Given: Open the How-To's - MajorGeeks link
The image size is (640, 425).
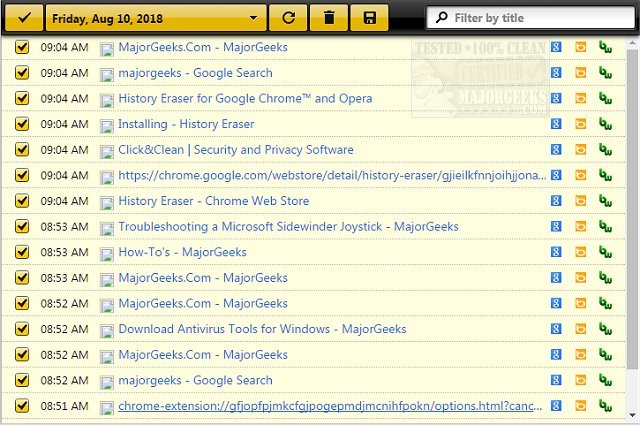Looking at the screenshot, I should click(182, 252).
